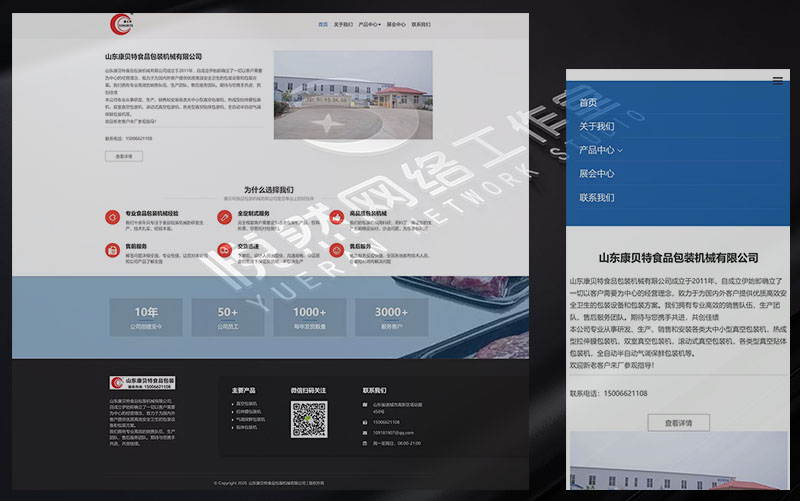Open 产品中心 dropdown in desktop top navigation
The height and width of the screenshot is (501, 800).
(x=369, y=24)
